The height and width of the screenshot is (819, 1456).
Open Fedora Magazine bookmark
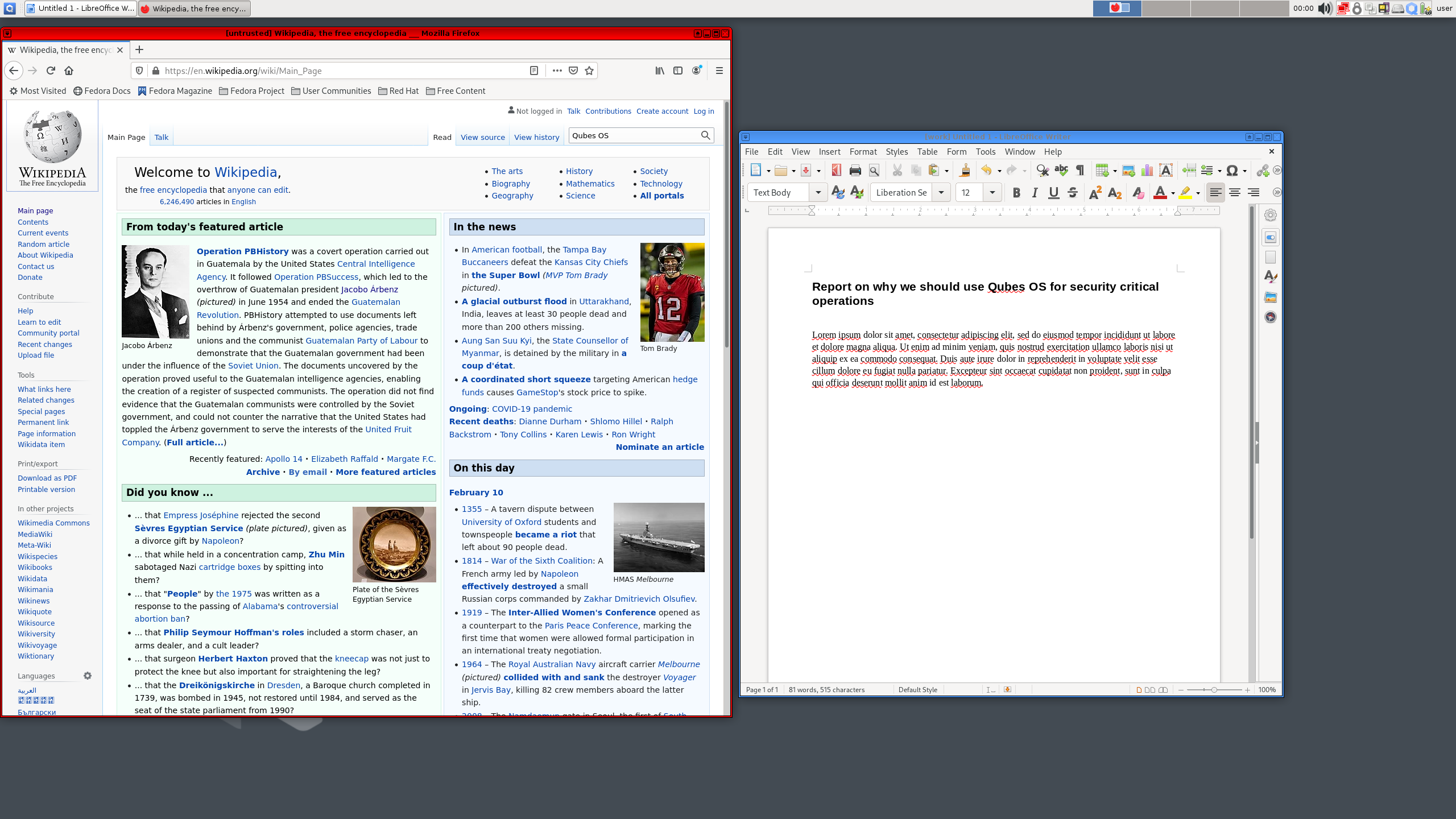click(x=175, y=91)
